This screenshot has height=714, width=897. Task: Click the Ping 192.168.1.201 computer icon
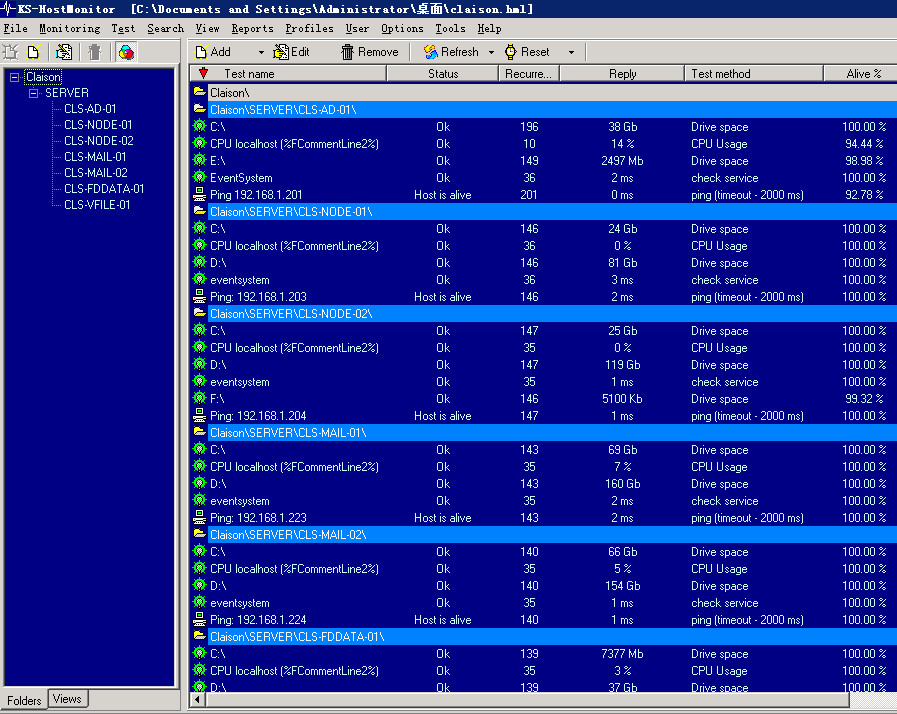[x=199, y=195]
